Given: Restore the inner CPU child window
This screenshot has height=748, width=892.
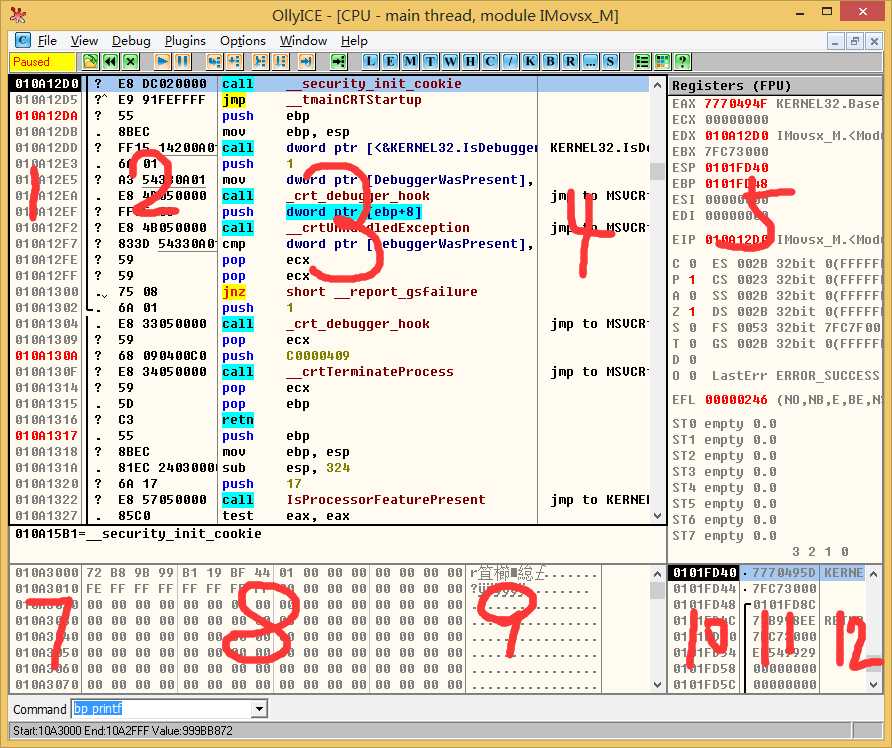Looking at the screenshot, I should pyautogui.click(x=854, y=41).
